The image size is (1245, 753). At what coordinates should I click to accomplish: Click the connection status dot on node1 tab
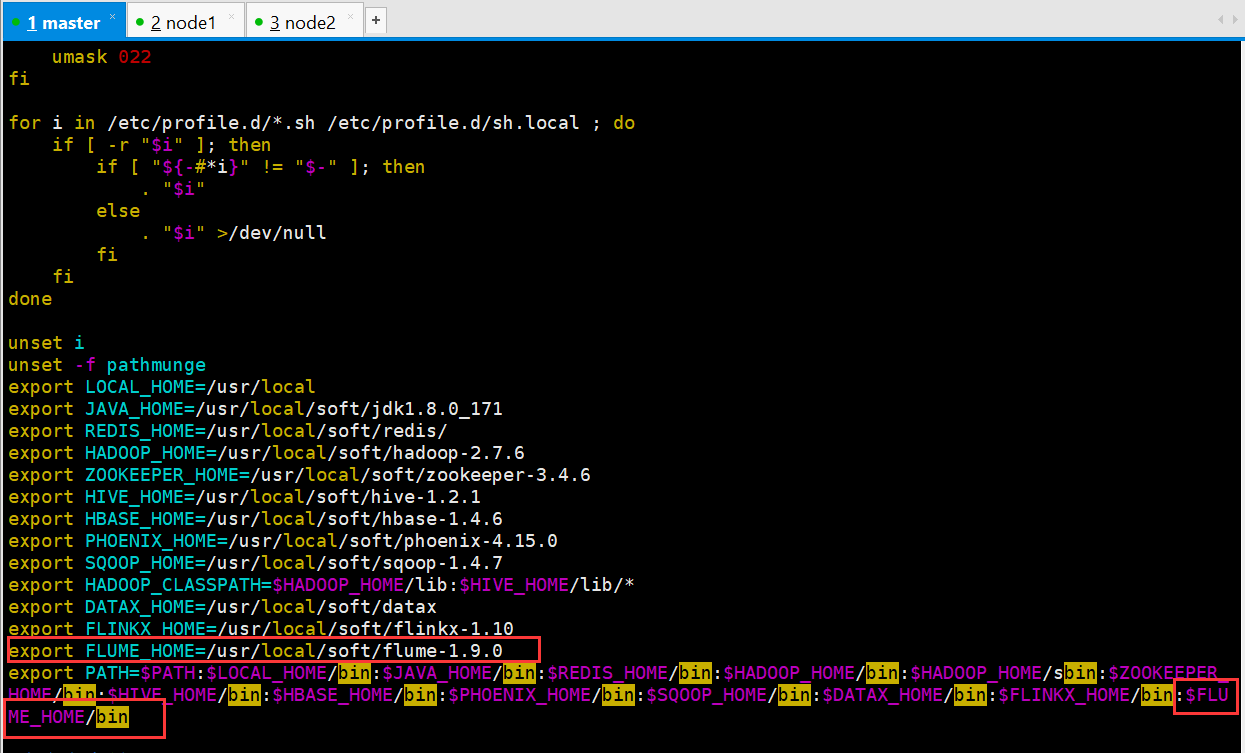(x=139, y=21)
